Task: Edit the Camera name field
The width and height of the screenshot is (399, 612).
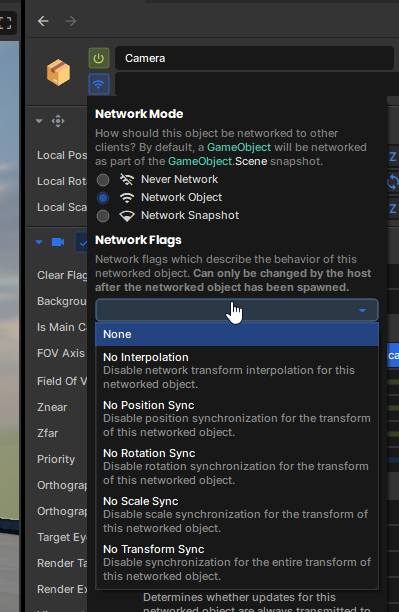Action: tap(255, 58)
